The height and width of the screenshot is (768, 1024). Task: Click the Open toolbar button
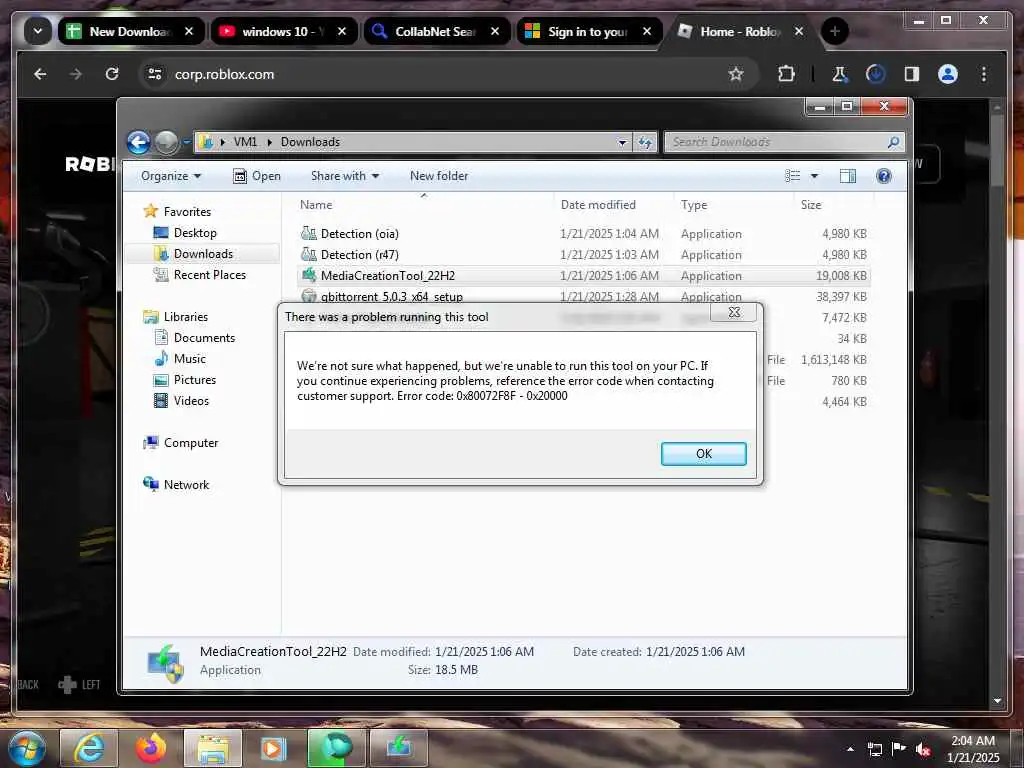257,176
